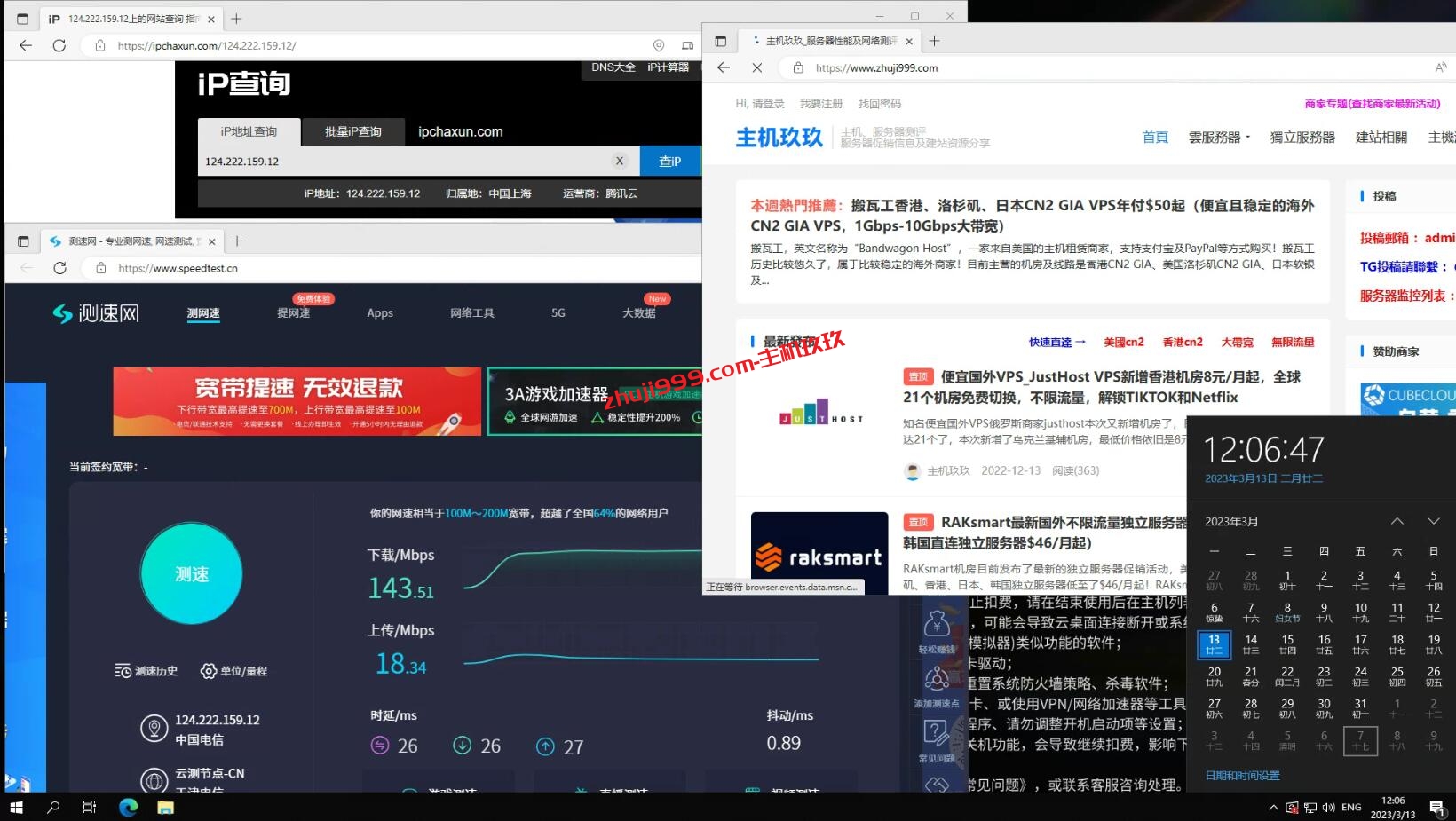Image resolution: width=1456 pixels, height=821 pixels.
Task: Click 我要注册 register link
Action: (821, 104)
